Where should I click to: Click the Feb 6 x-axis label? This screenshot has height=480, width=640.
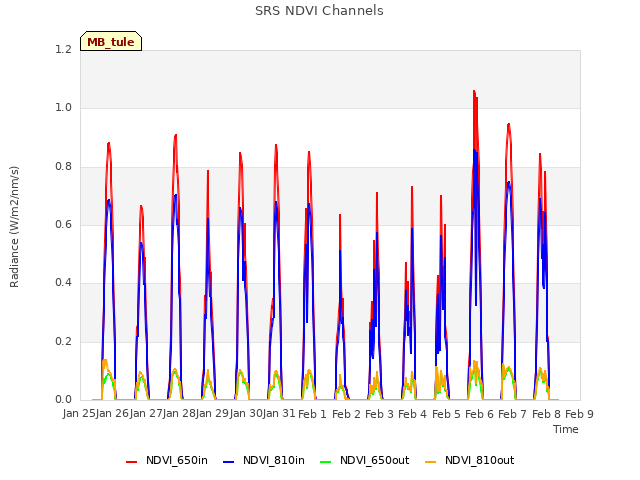[x=479, y=414]
